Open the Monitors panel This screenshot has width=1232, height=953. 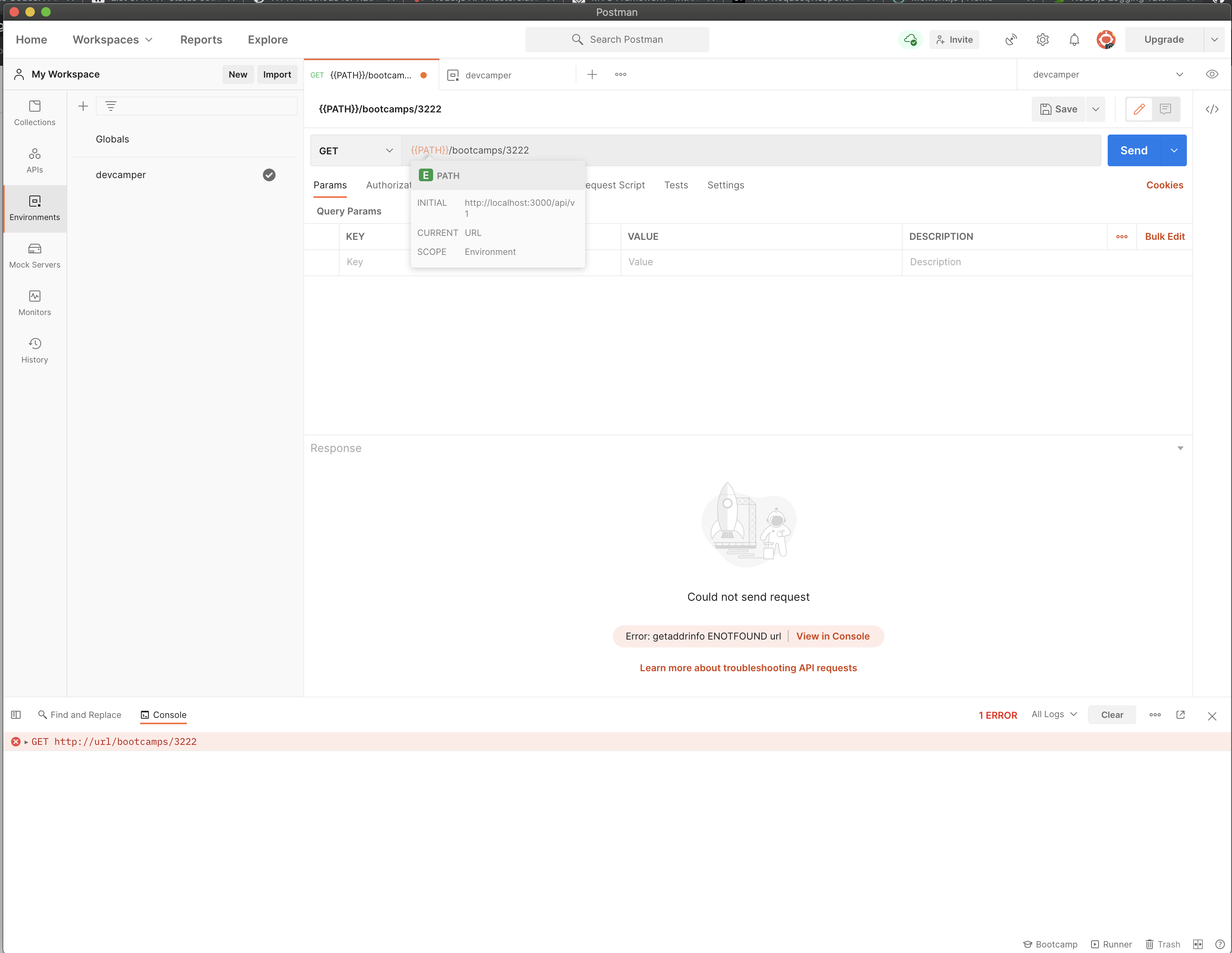point(34,302)
